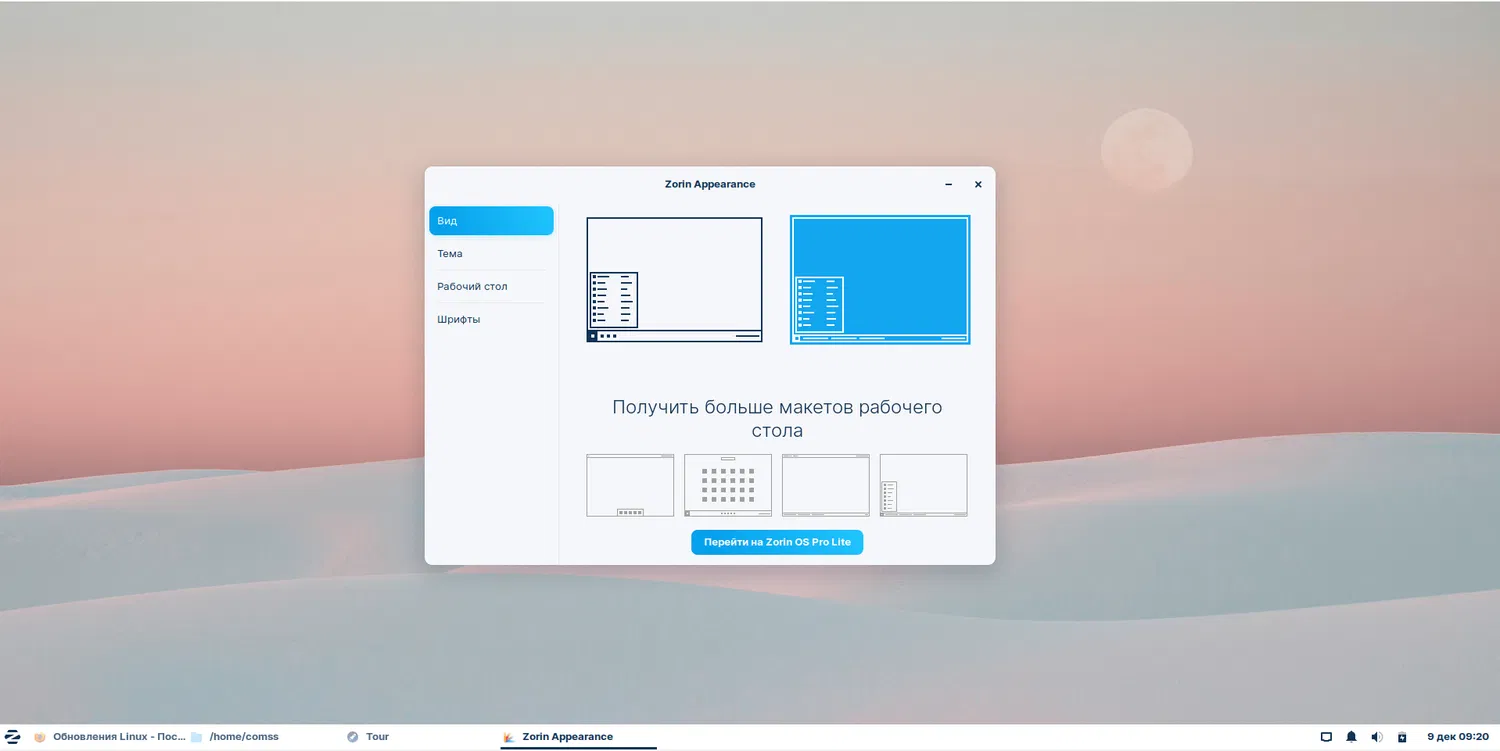Close the Zorin Appearance window

(978, 185)
